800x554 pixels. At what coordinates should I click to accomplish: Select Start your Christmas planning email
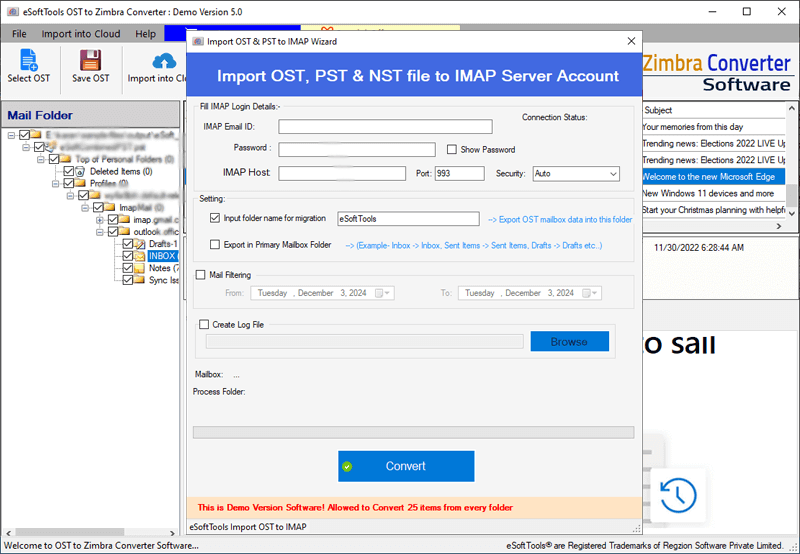click(x=713, y=210)
